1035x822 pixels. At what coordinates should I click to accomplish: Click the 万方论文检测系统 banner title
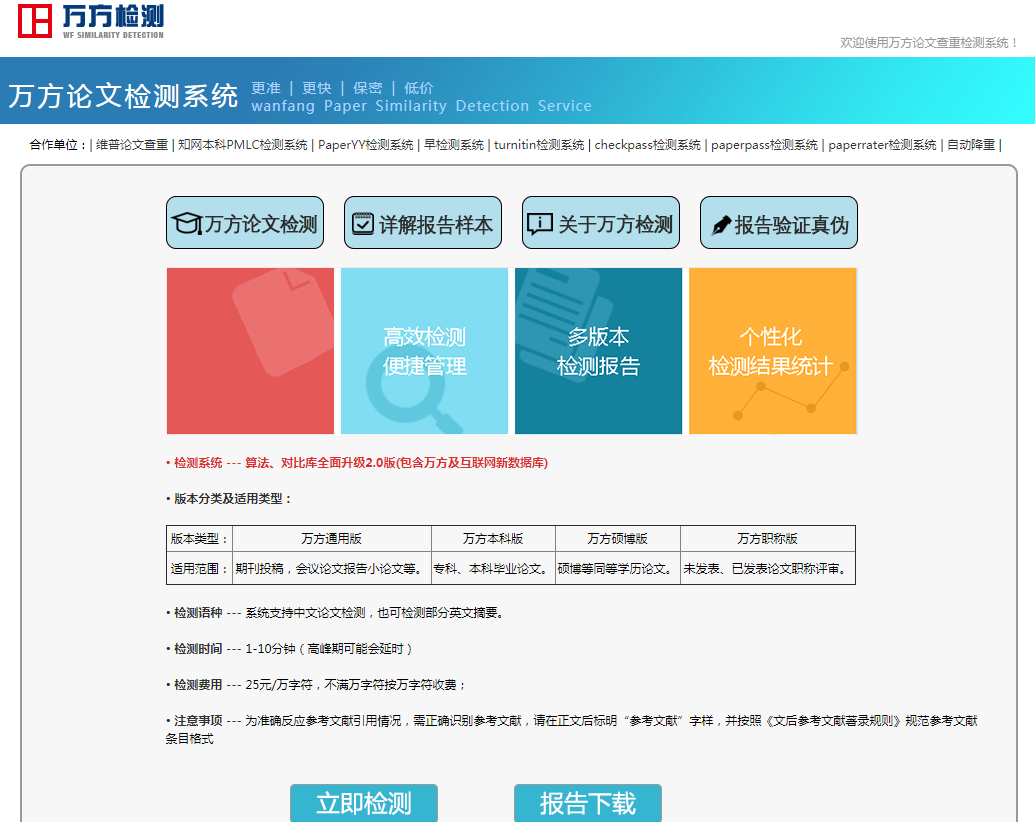click(123, 96)
